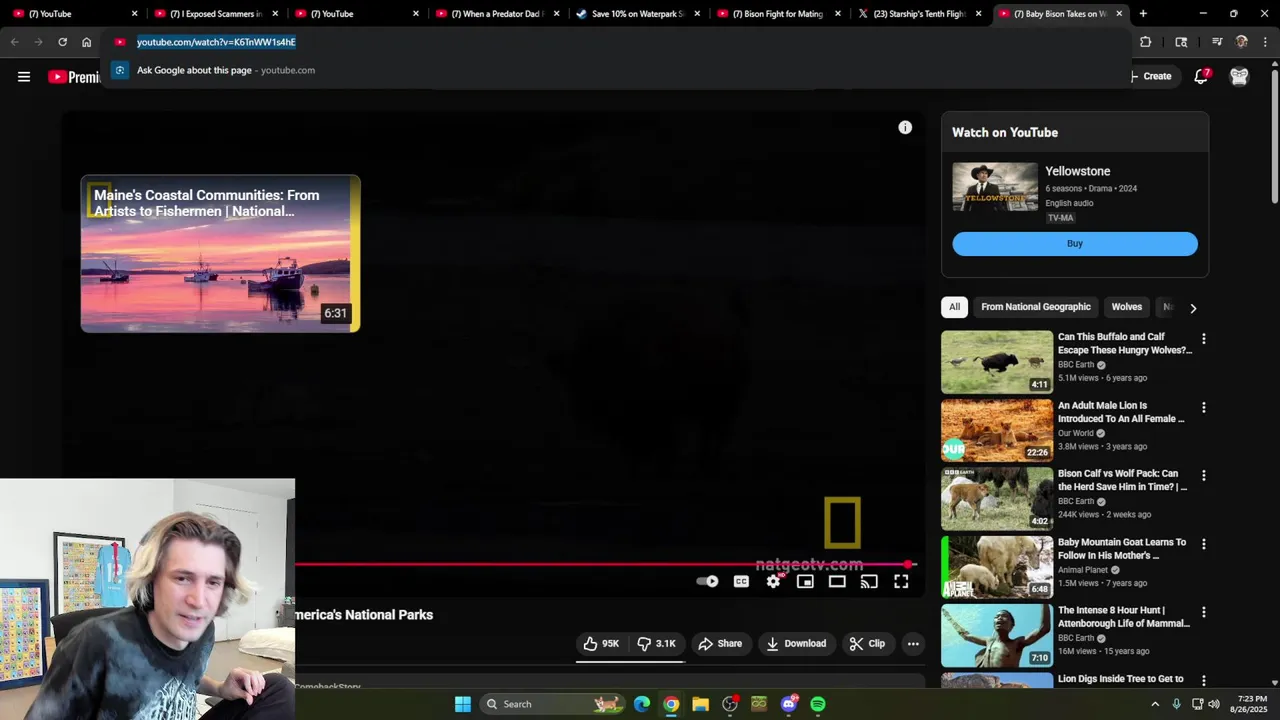Open File Explorer from the taskbar

pos(700,704)
